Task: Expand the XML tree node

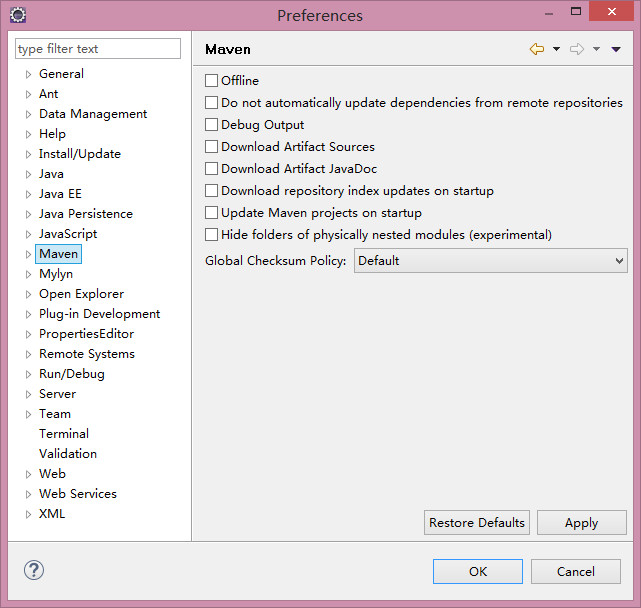Action: (x=28, y=514)
